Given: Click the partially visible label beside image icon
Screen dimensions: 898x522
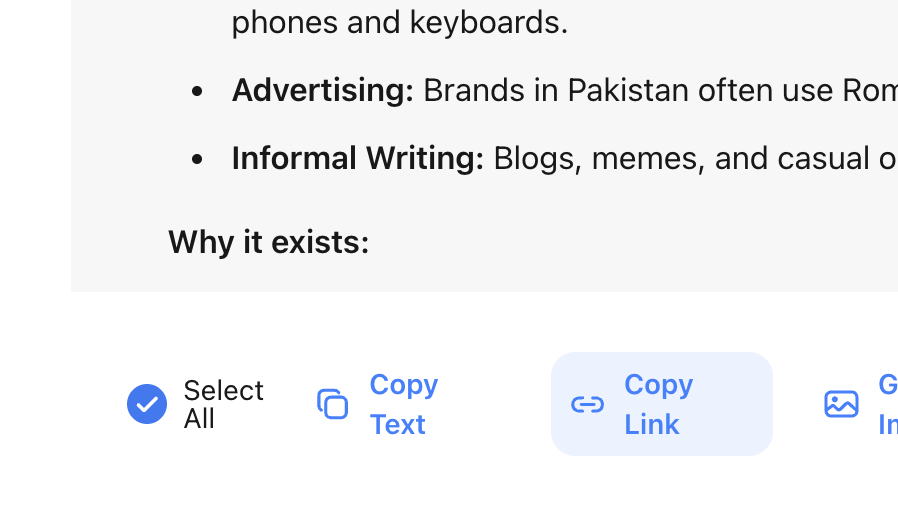Looking at the screenshot, I should pos(887,404).
